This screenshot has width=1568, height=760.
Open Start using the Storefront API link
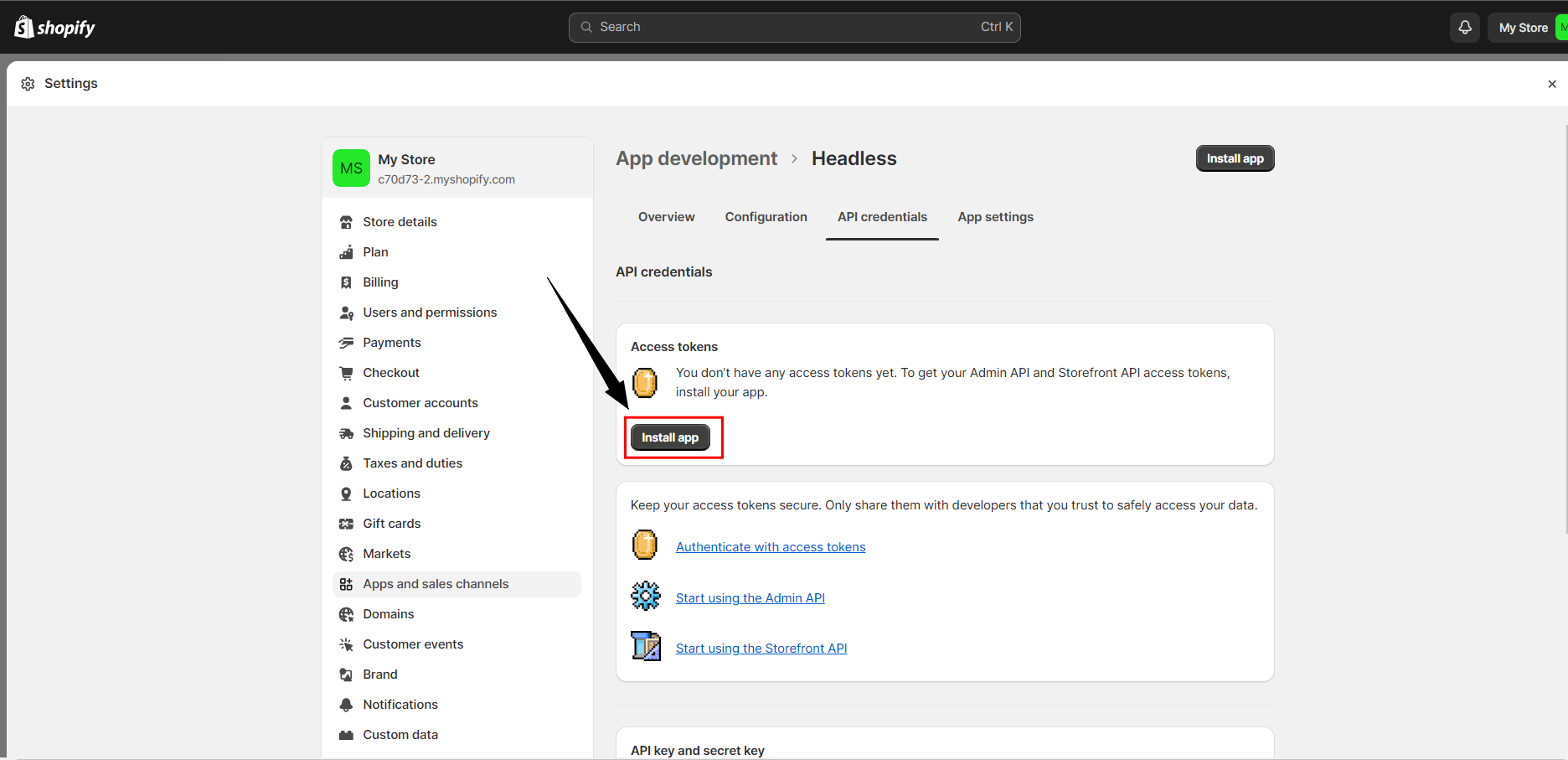click(x=761, y=649)
